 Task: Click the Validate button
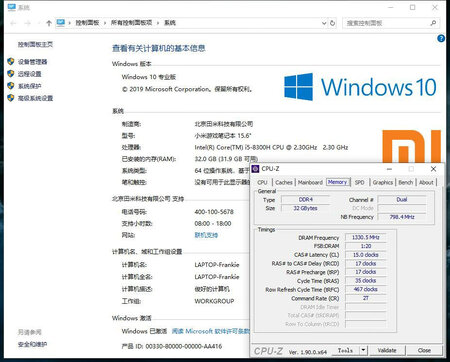(387, 350)
